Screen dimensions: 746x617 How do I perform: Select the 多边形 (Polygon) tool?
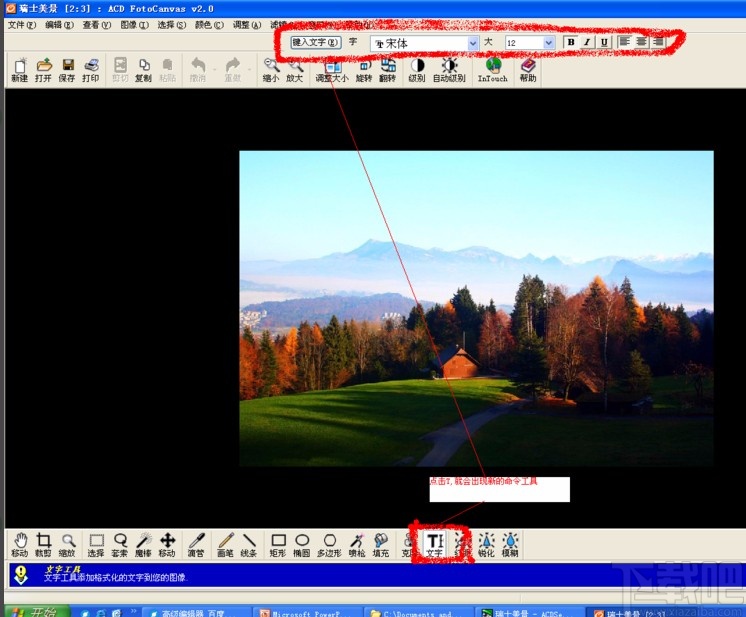pos(329,545)
